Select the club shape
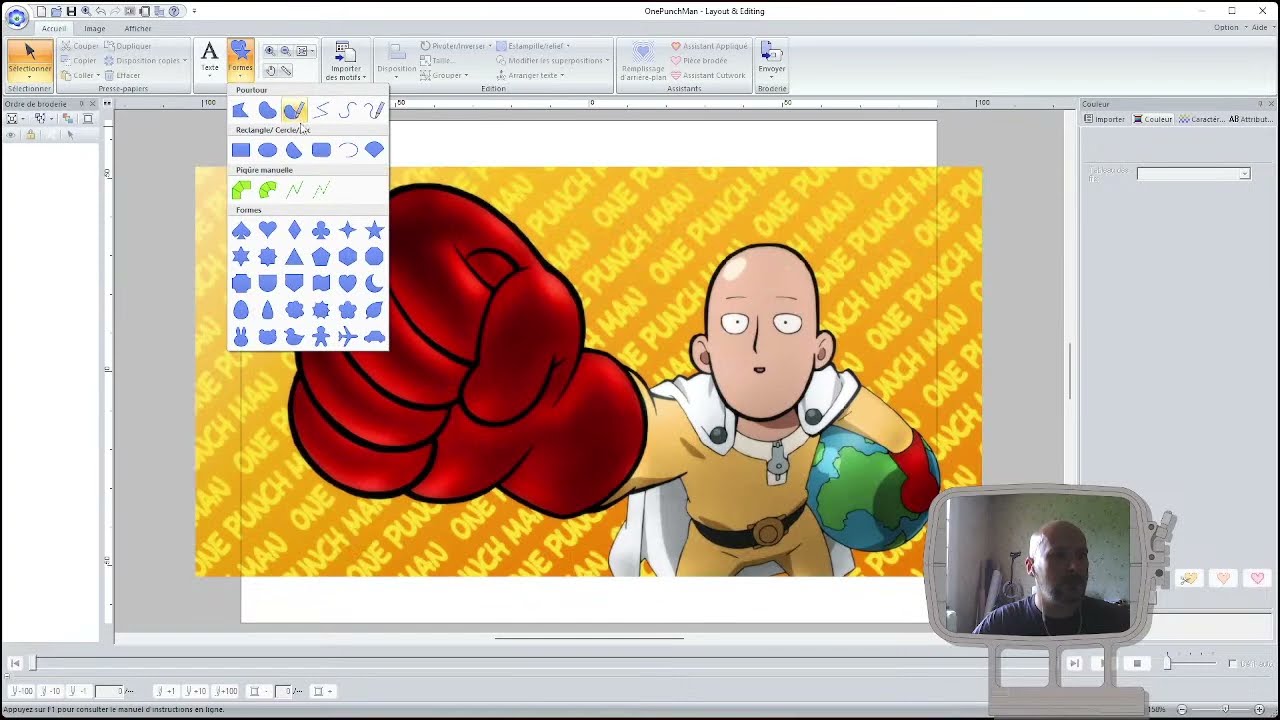 [321, 230]
